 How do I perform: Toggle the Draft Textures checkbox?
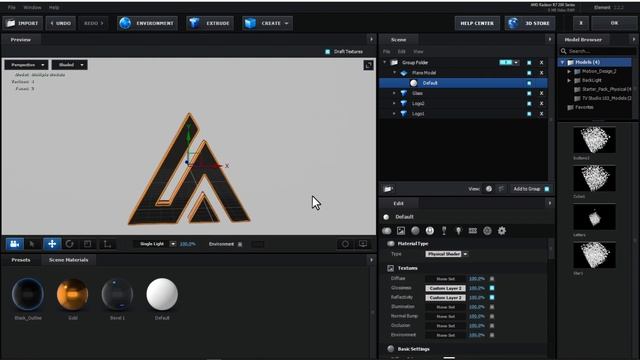[327, 52]
